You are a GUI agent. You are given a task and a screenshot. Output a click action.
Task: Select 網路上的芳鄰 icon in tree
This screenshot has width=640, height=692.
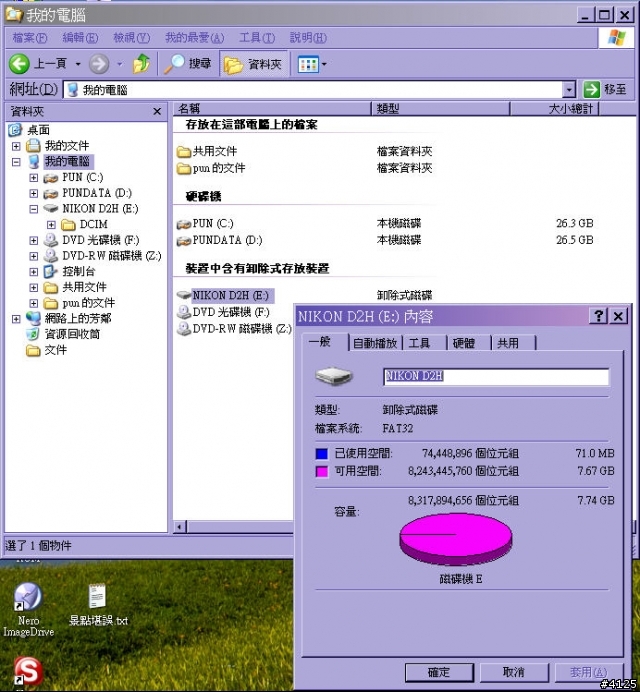(x=33, y=318)
